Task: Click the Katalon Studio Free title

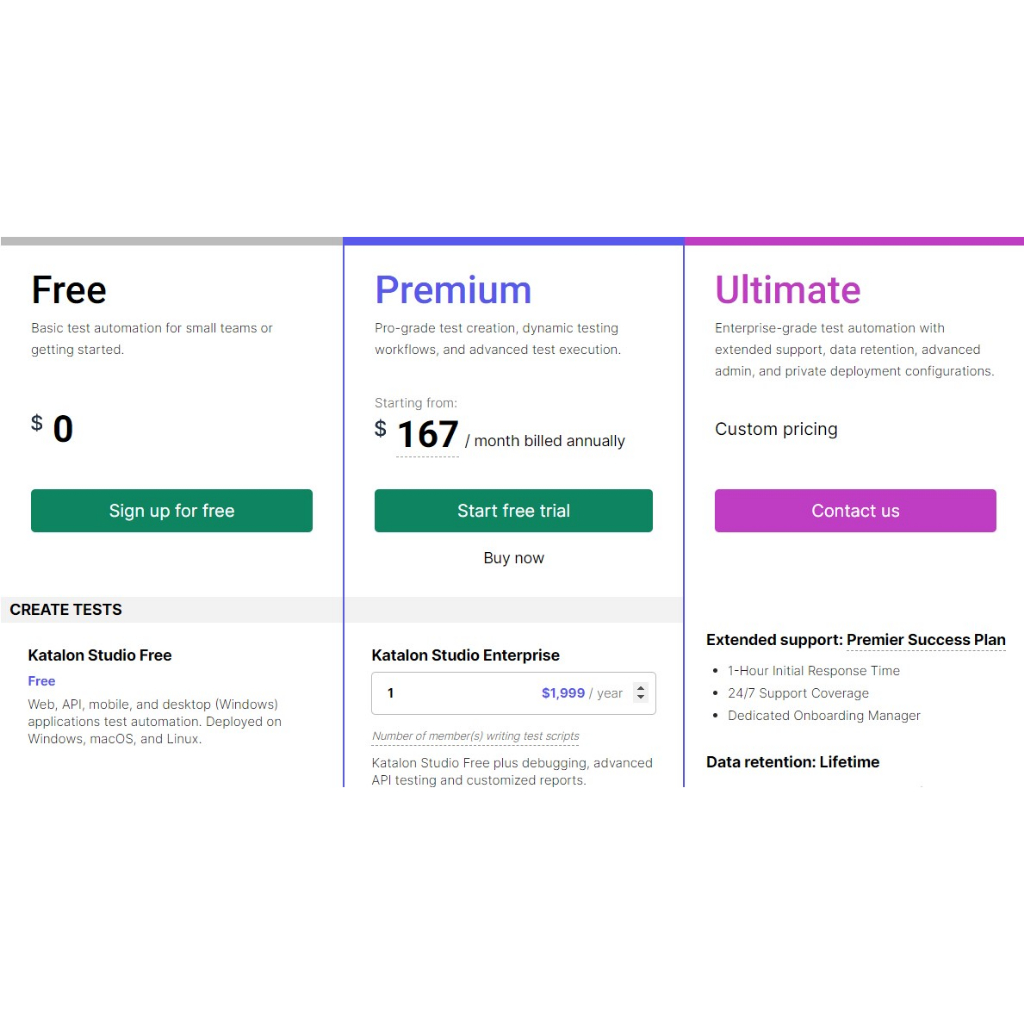Action: pyautogui.click(x=100, y=656)
